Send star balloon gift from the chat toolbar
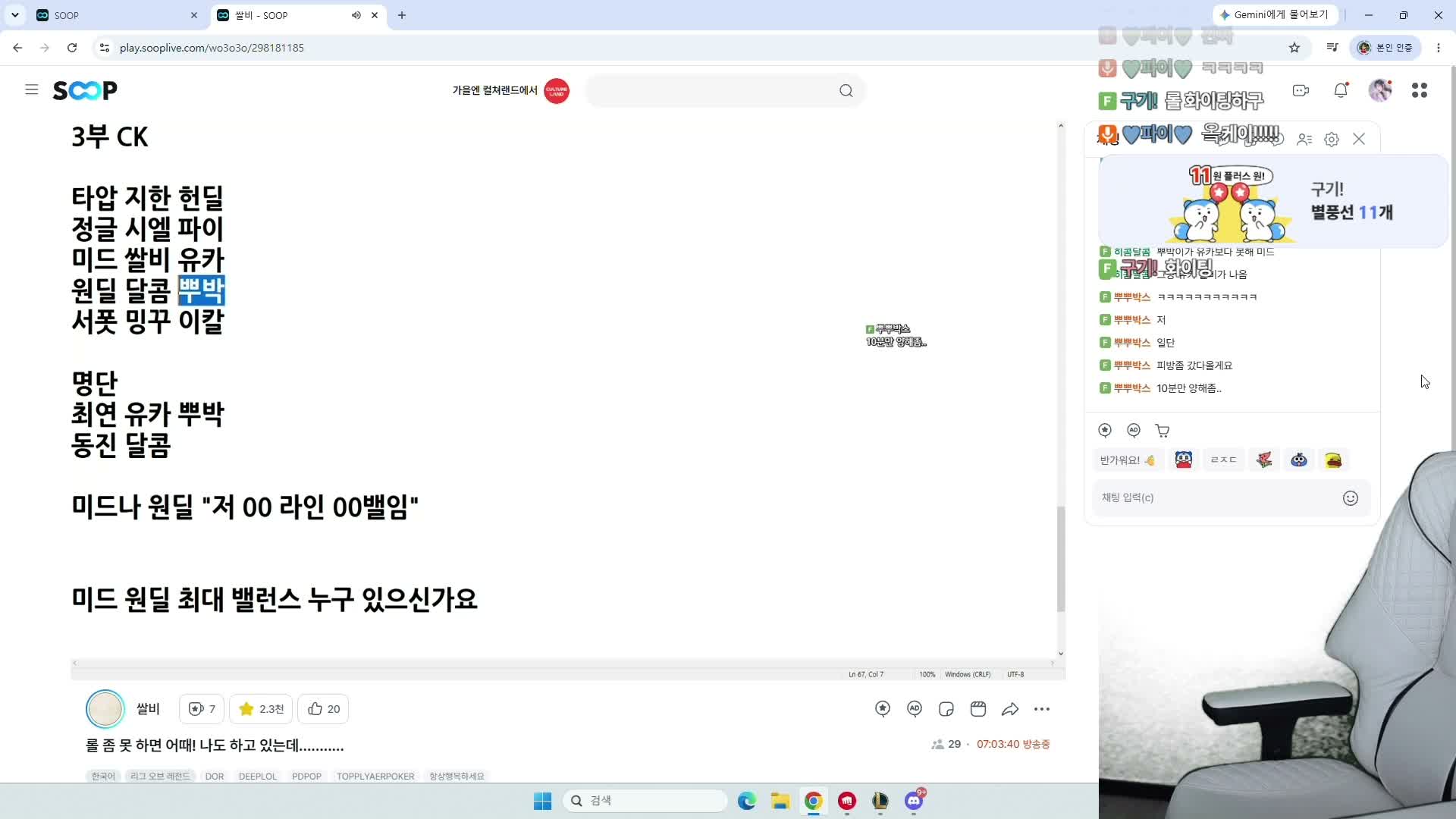The image size is (1456, 819). pyautogui.click(x=1105, y=430)
